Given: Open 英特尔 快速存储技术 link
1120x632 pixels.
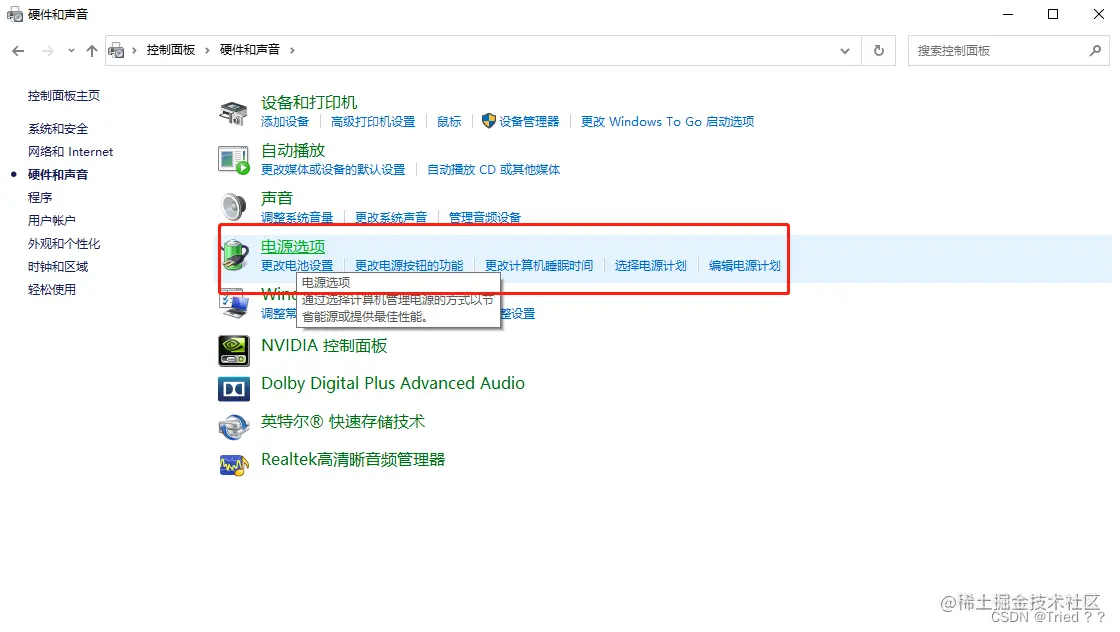Looking at the screenshot, I should click(x=343, y=422).
